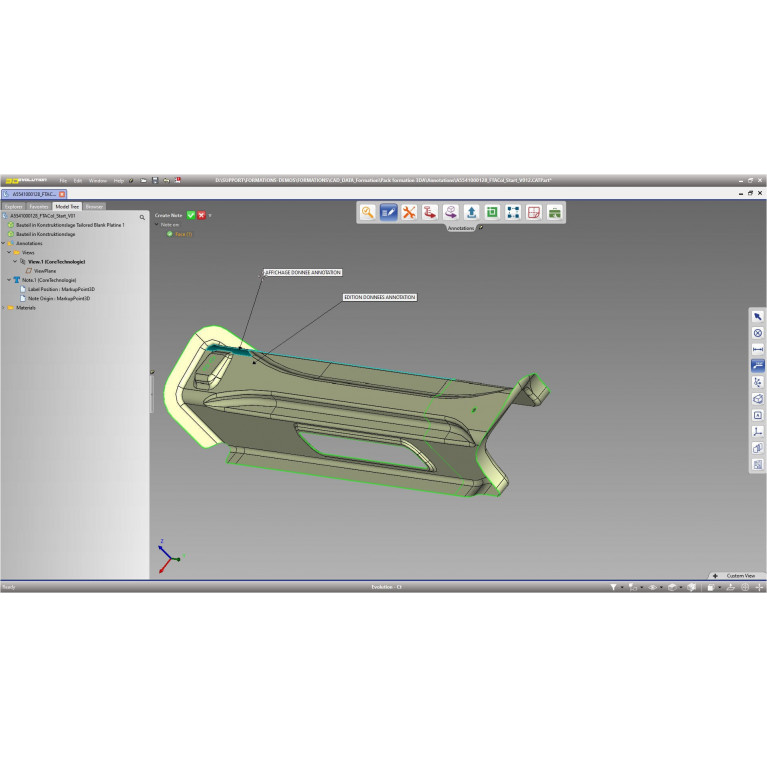Click the red grid sheet icon
This screenshot has height=767, width=767.
click(534, 212)
